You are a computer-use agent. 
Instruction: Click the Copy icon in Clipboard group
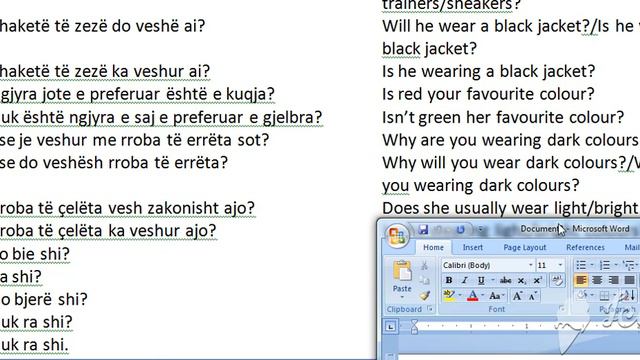424,280
